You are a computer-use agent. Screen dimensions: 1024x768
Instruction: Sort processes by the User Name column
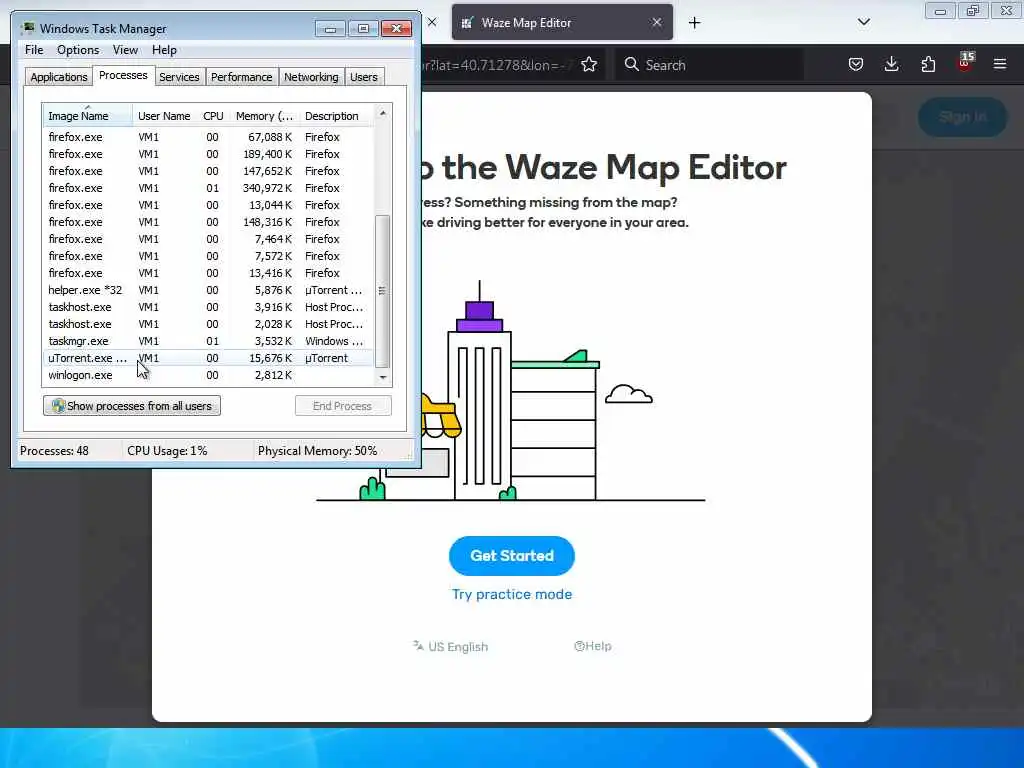[164, 116]
